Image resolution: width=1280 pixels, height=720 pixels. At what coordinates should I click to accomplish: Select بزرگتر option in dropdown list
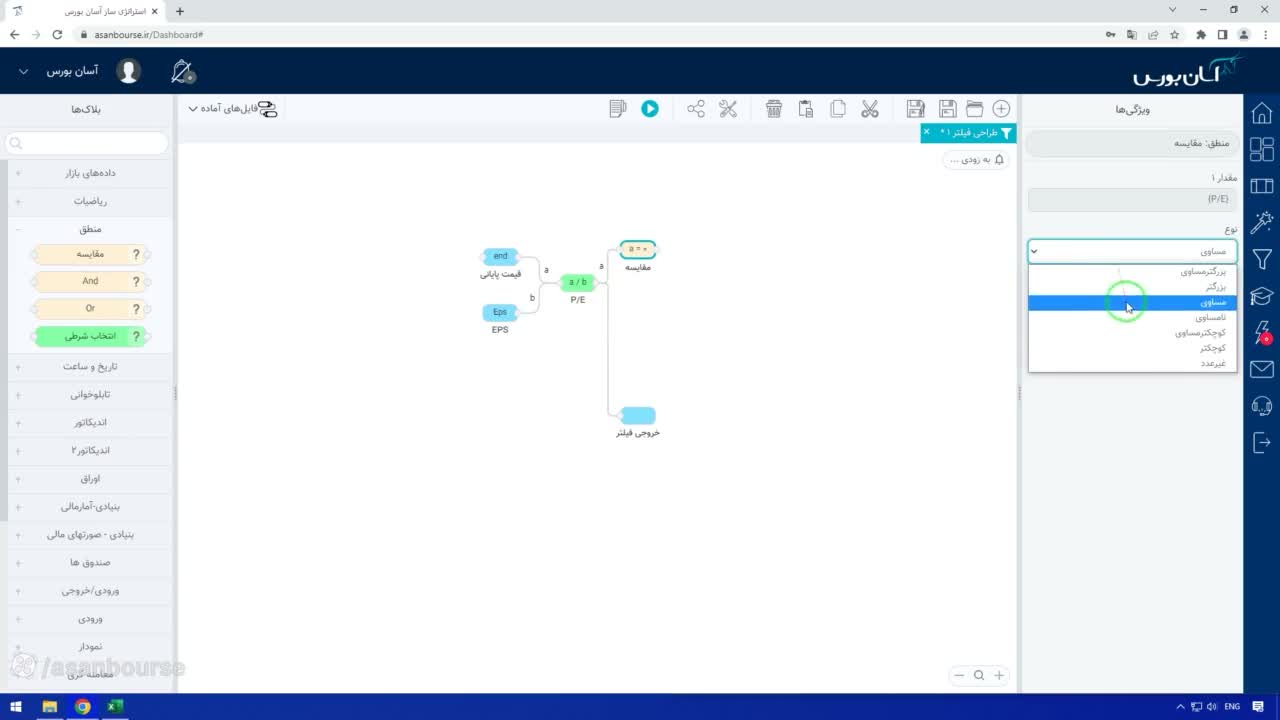pos(1132,287)
